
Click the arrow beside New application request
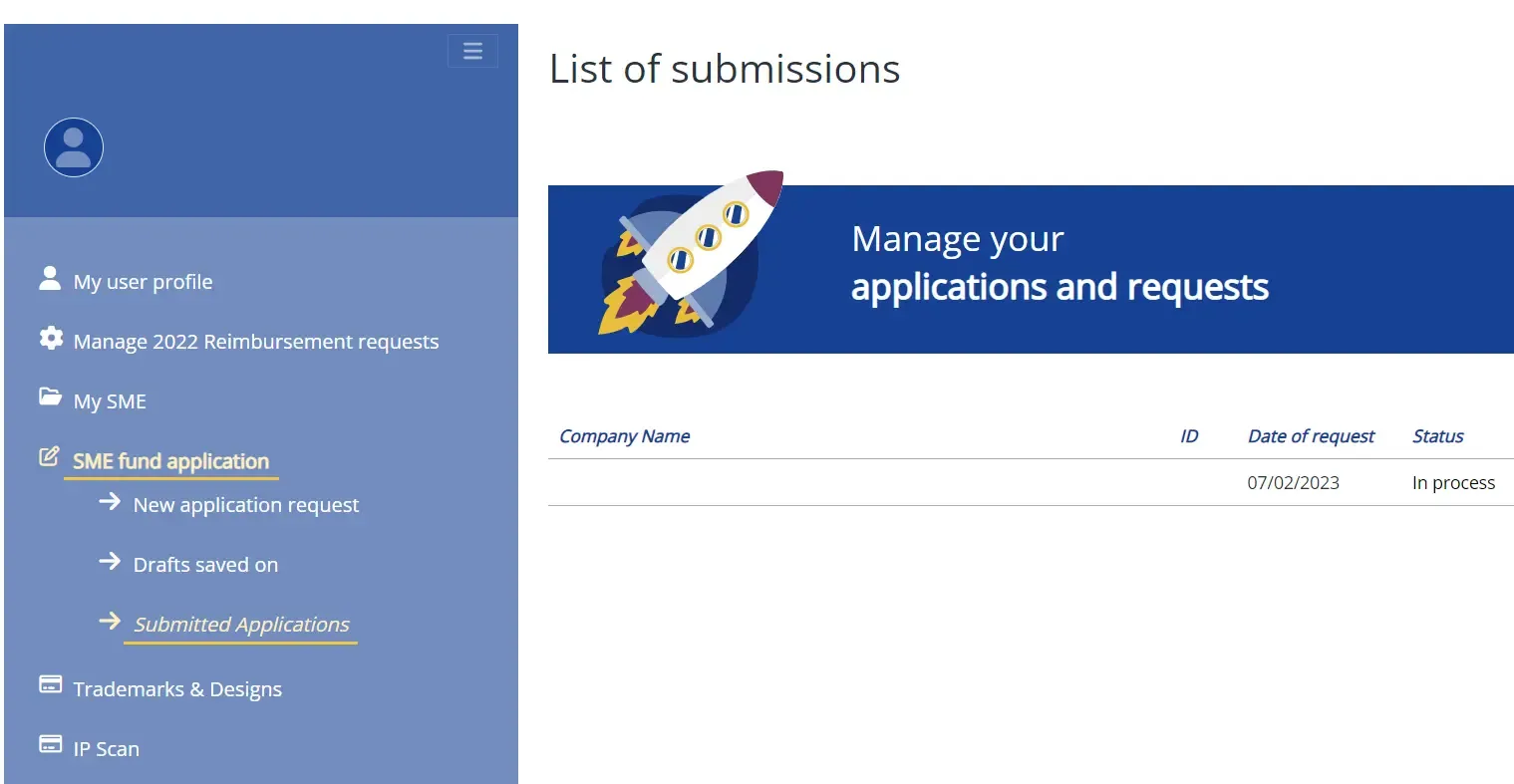[110, 502]
